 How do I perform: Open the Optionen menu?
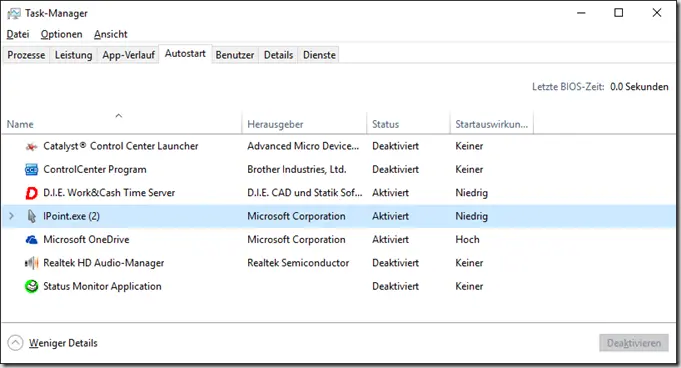tap(61, 34)
